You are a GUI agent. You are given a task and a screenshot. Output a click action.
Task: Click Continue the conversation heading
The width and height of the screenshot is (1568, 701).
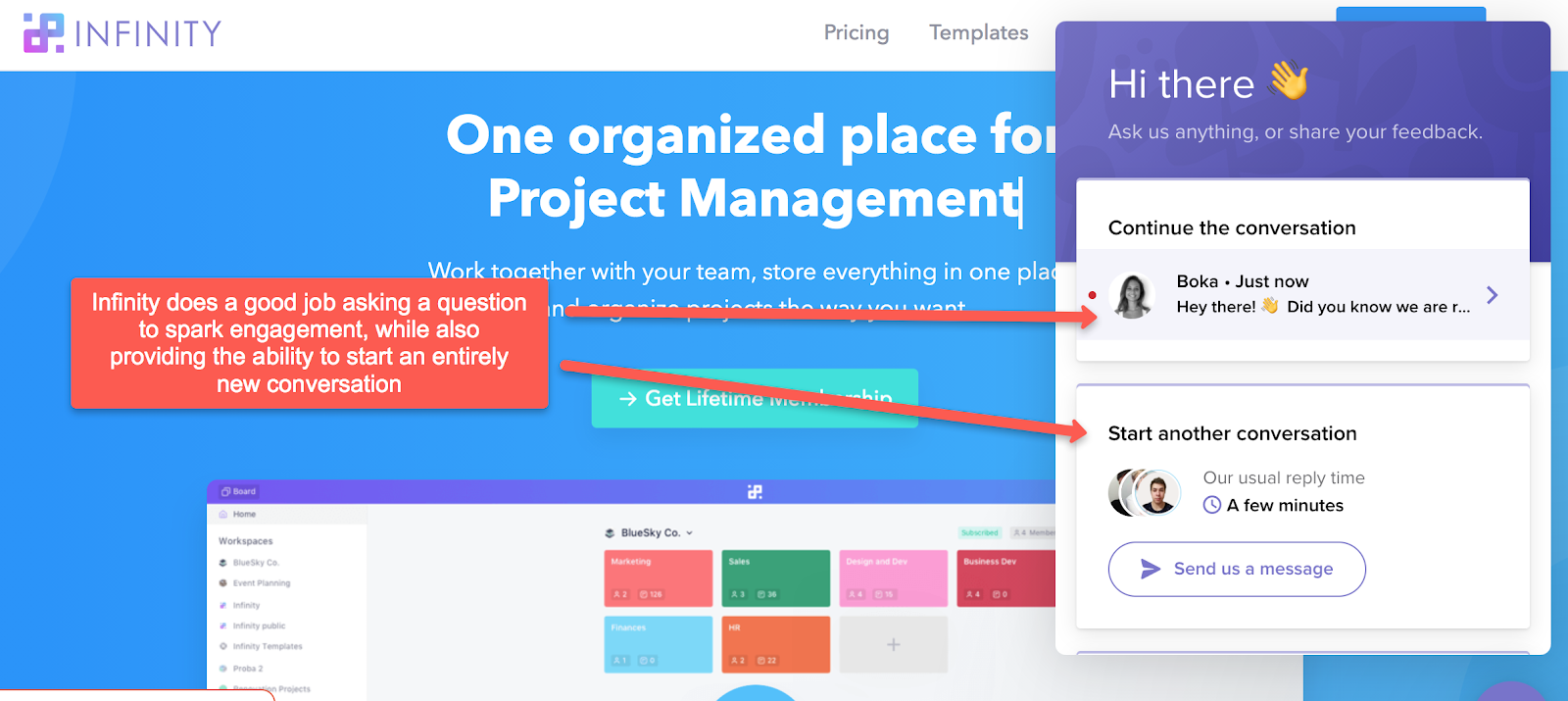pyautogui.click(x=1232, y=227)
